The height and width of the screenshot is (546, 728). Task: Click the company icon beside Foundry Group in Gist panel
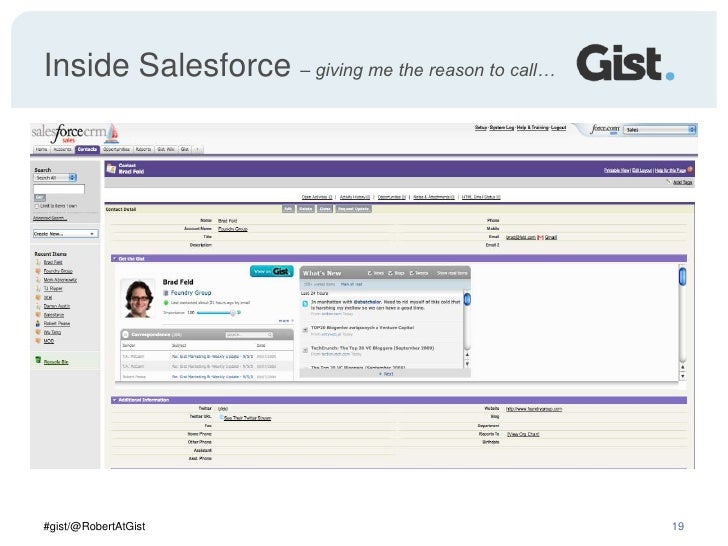166,293
